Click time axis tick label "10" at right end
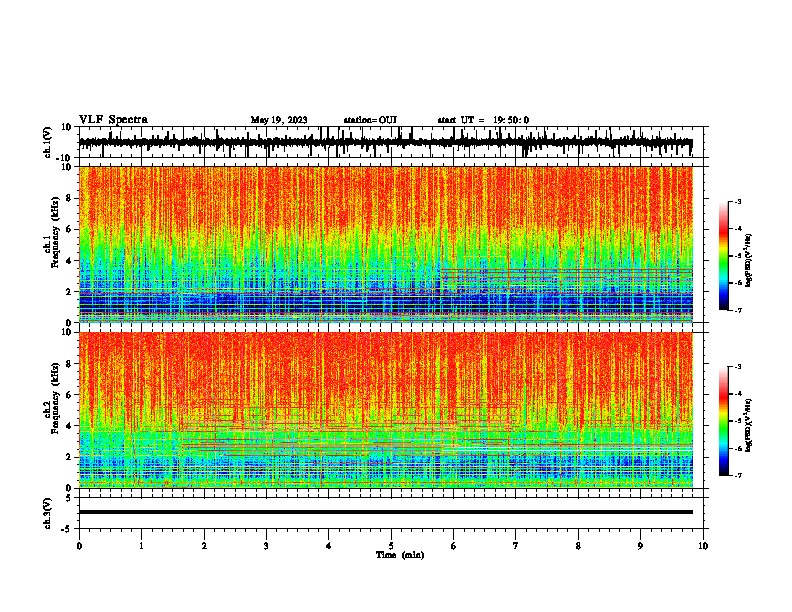Image resolution: width=792 pixels, height=612 pixels. pyautogui.click(x=703, y=546)
